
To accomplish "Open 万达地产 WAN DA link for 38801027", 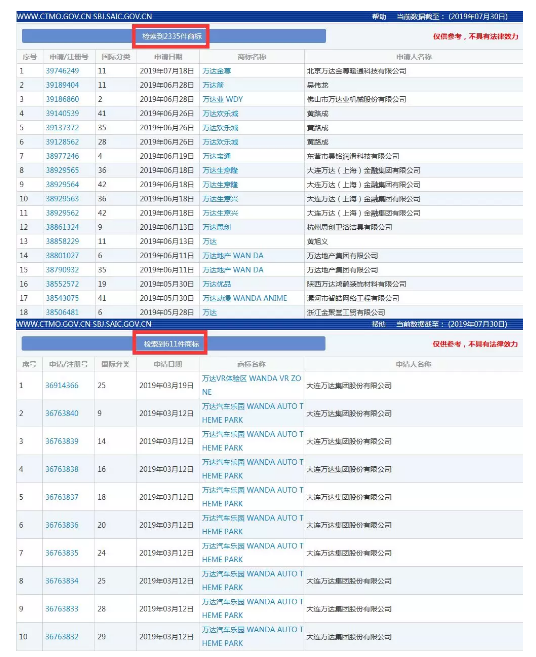I will pos(233,256).
